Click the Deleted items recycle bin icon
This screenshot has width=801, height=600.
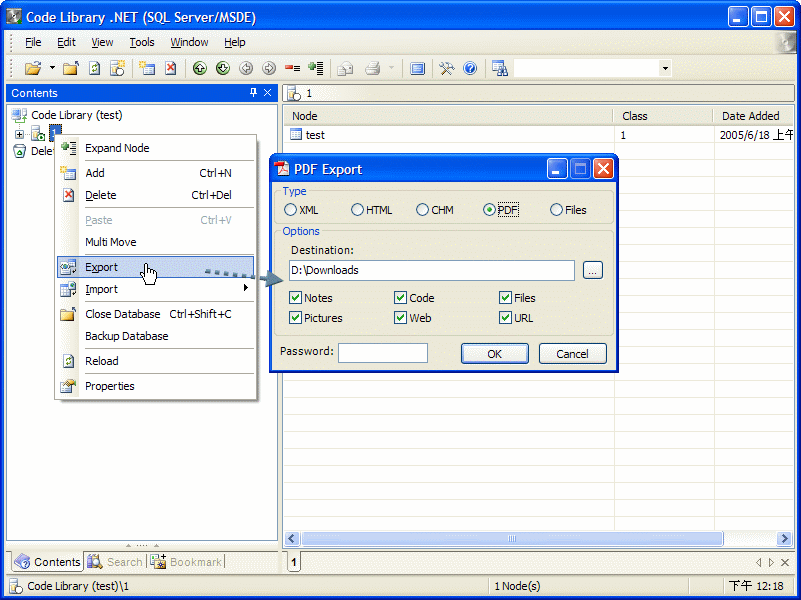pos(19,151)
